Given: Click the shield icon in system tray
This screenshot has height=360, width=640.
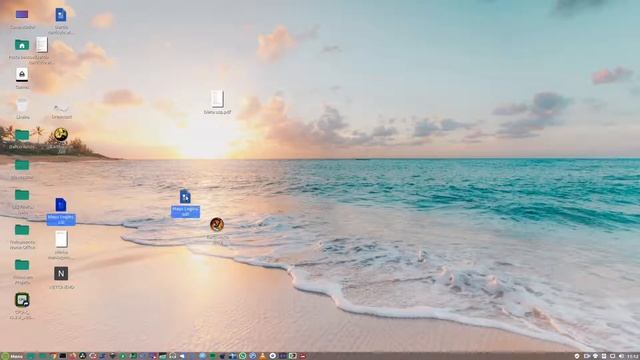Looking at the screenshot, I should [577, 356].
